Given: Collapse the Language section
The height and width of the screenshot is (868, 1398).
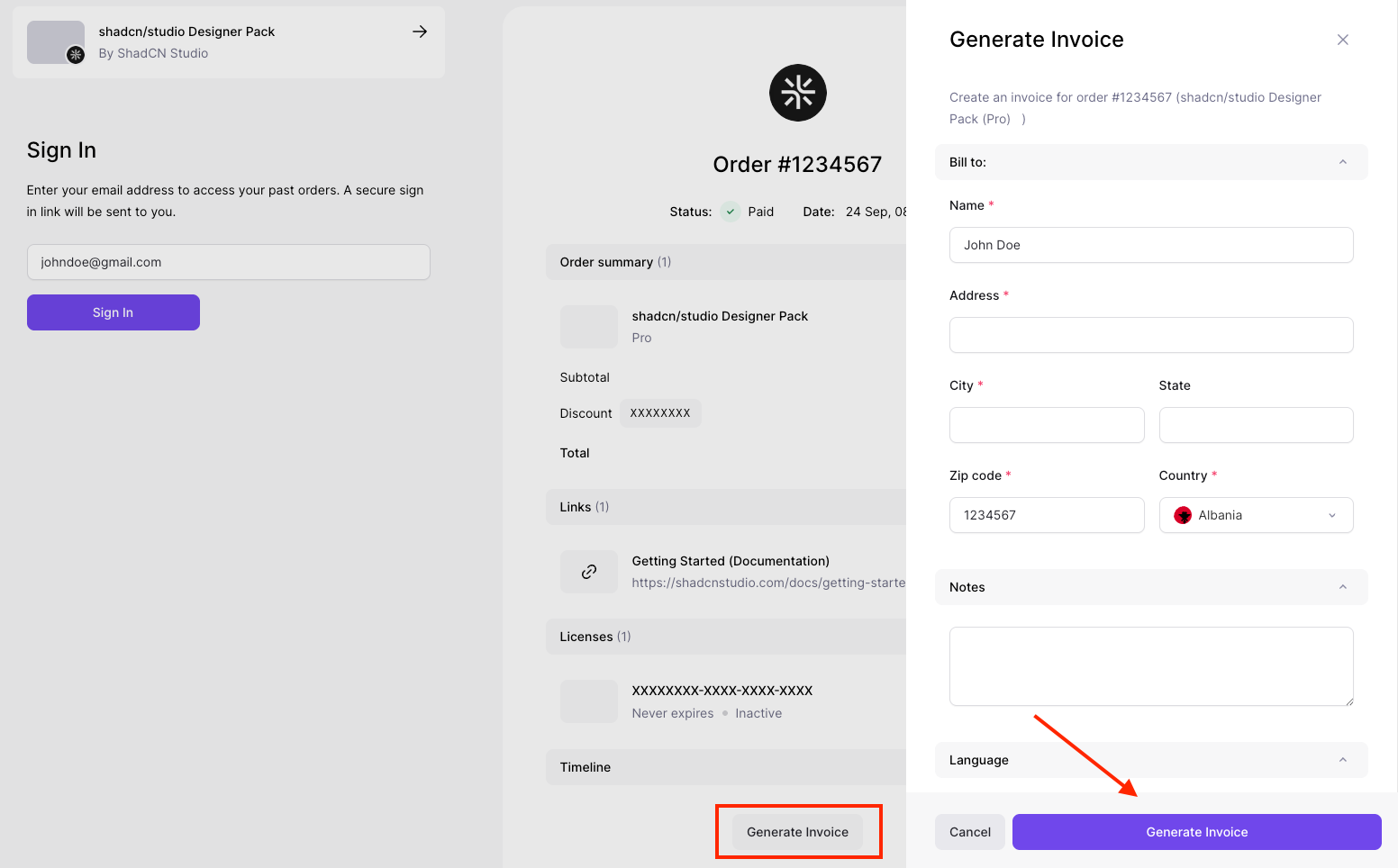Looking at the screenshot, I should pos(1342,760).
